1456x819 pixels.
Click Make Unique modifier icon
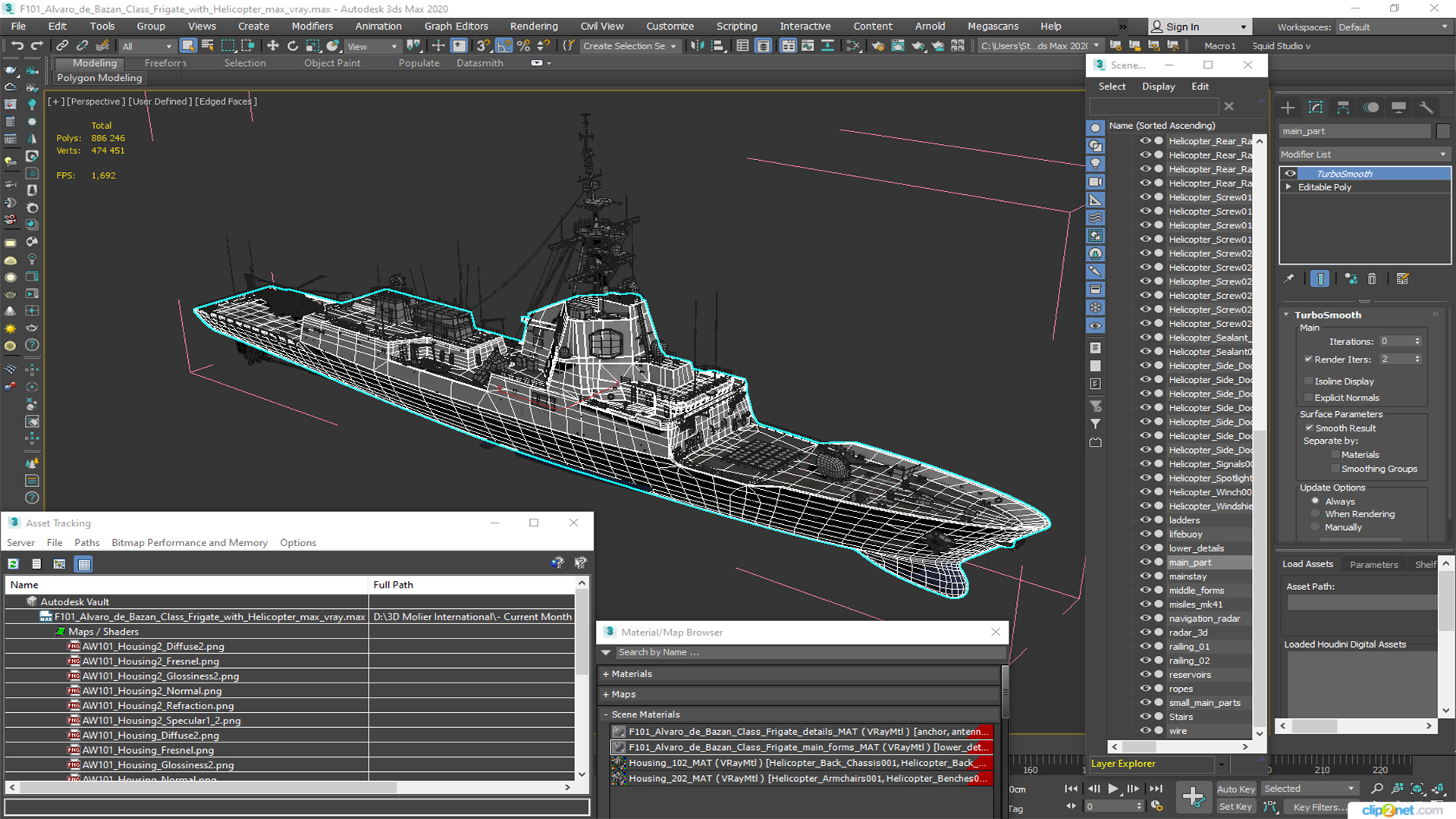(x=1351, y=279)
